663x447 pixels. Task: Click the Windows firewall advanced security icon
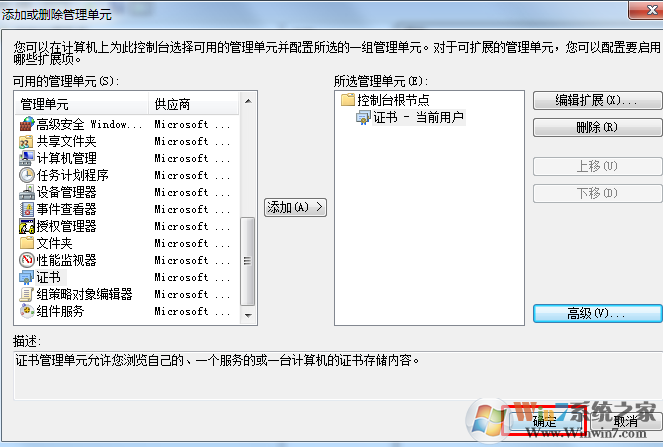coord(27,124)
